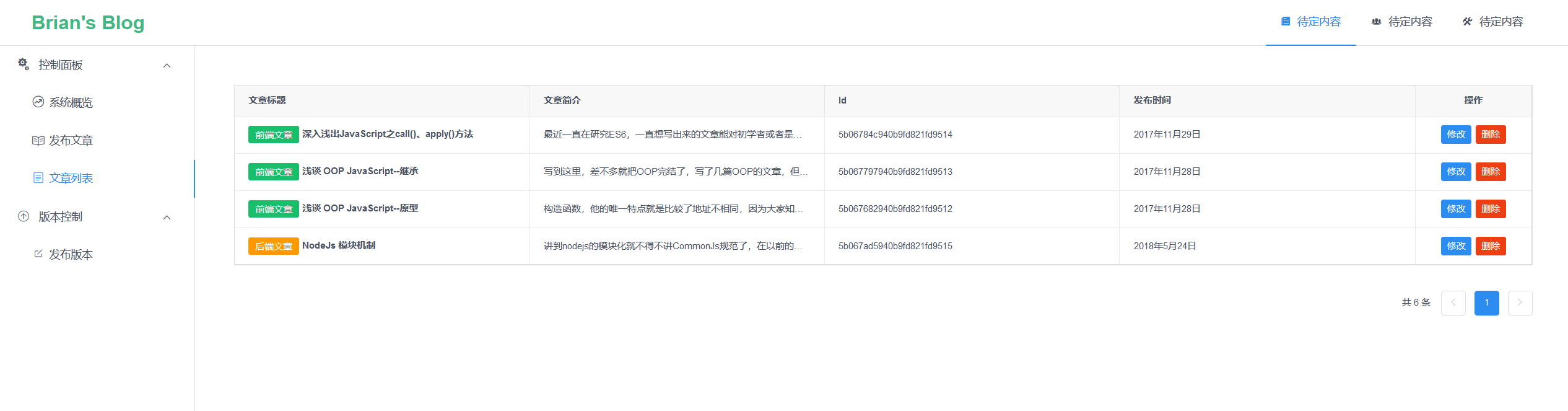Click the upload circle icon beside 版本控制

(24, 216)
